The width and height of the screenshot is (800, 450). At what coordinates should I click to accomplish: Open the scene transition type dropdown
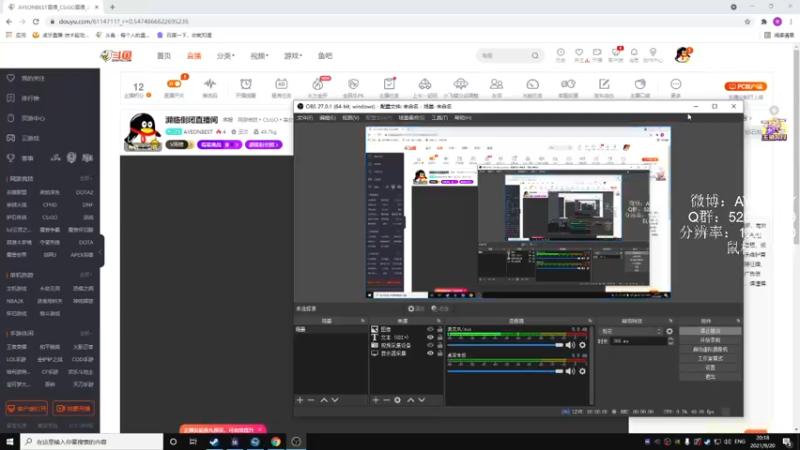[631, 331]
